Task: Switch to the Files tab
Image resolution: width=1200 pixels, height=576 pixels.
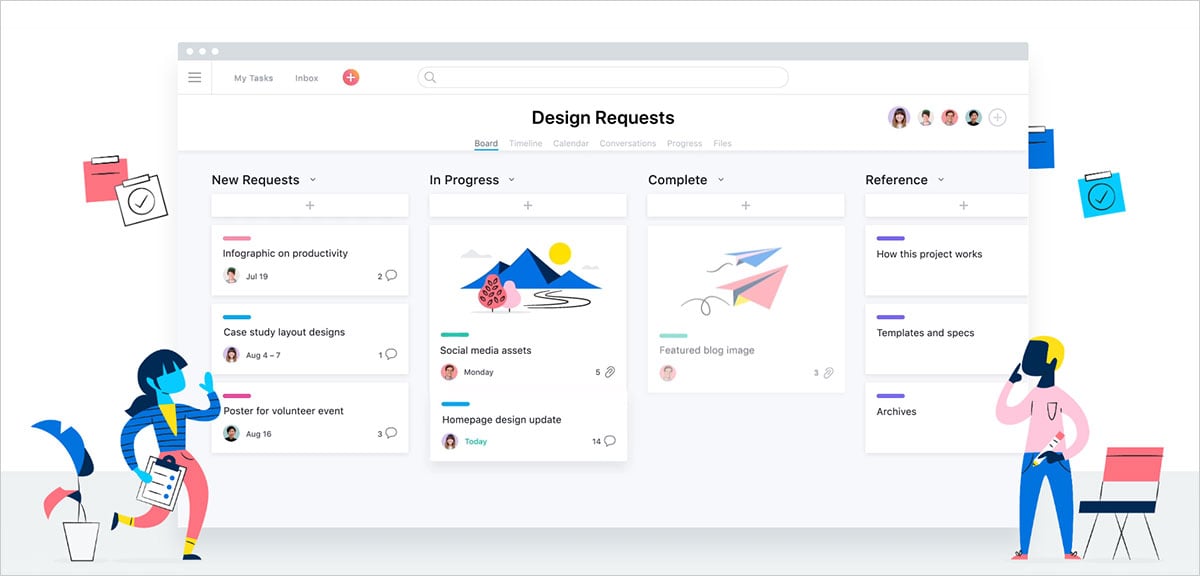Action: (722, 144)
